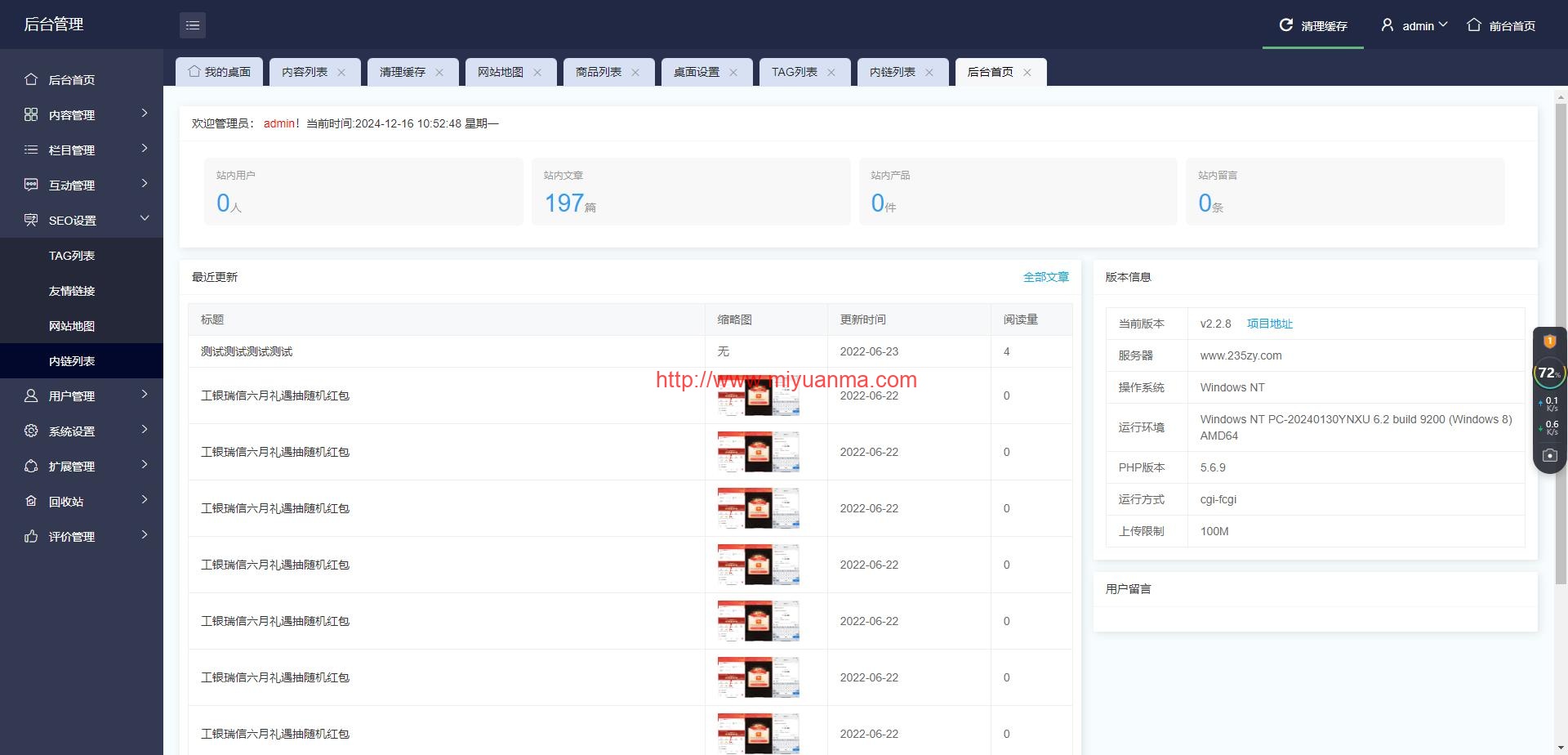Screen dimensions: 1568x755
Task: Click the page vertical scrollbar
Action: (1561, 343)
